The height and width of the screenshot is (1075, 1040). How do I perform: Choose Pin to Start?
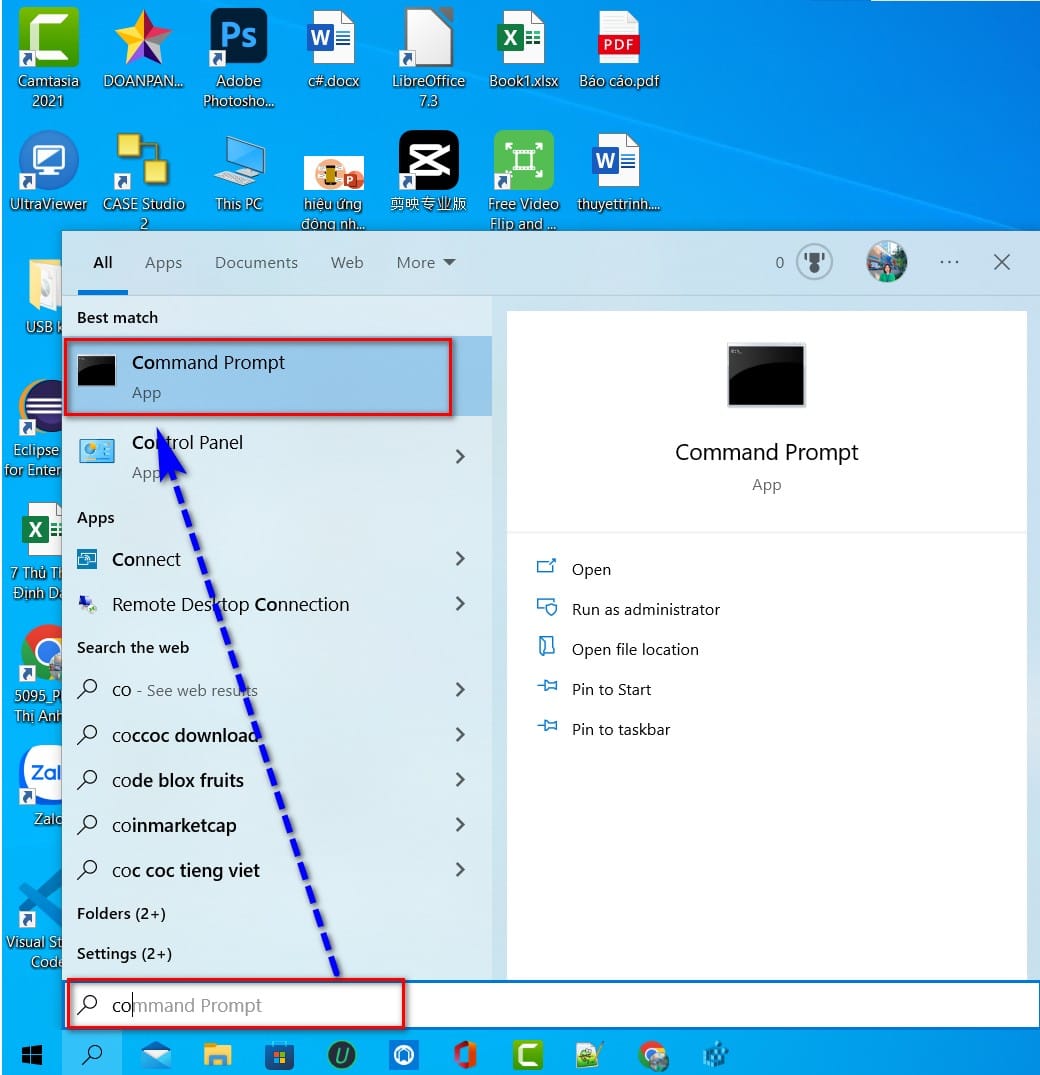click(x=594, y=689)
